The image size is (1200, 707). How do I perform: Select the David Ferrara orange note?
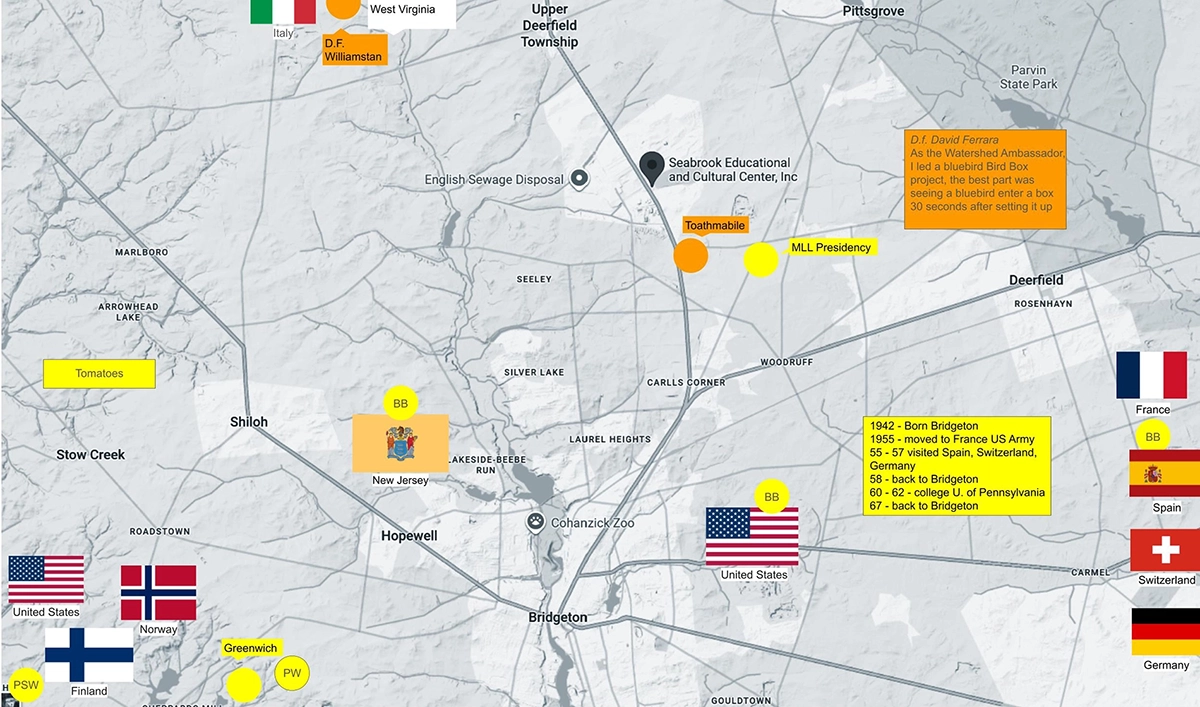point(985,179)
